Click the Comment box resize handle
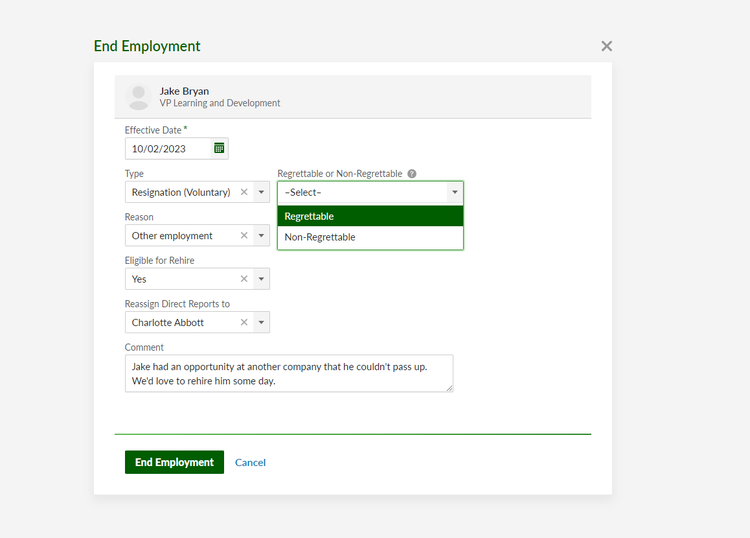The height and width of the screenshot is (538, 750). pyautogui.click(x=449, y=388)
